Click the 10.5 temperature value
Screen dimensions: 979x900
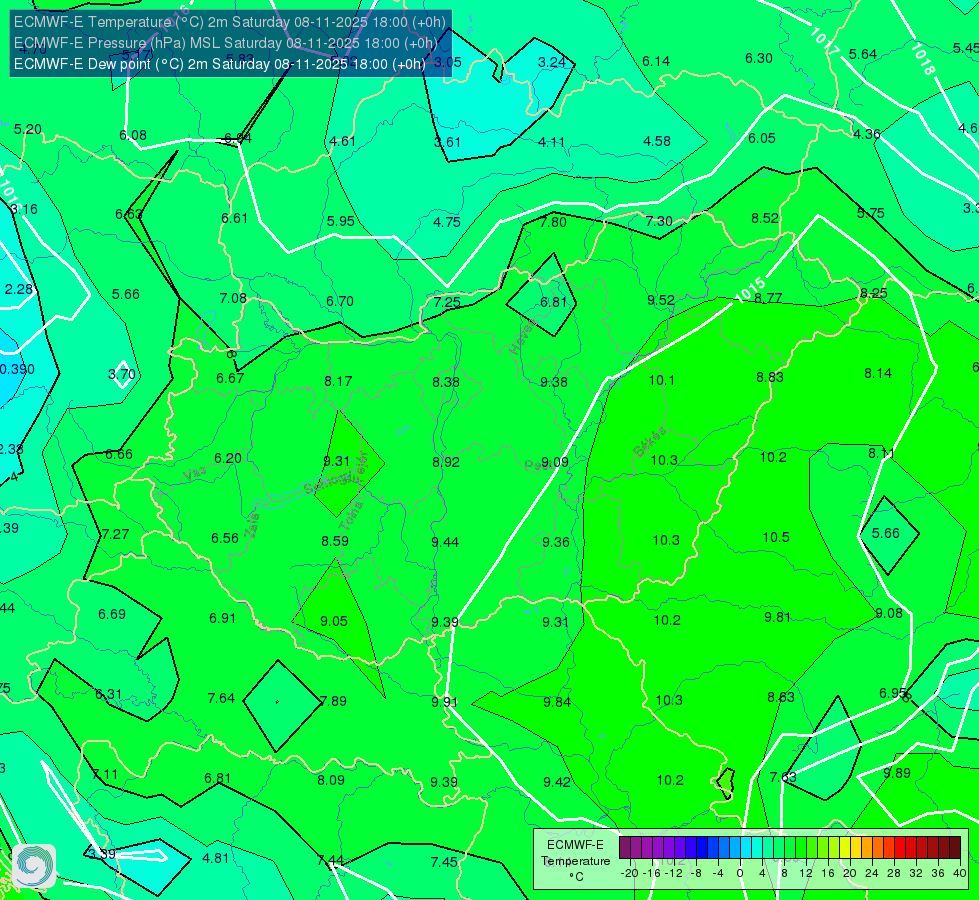pos(776,537)
